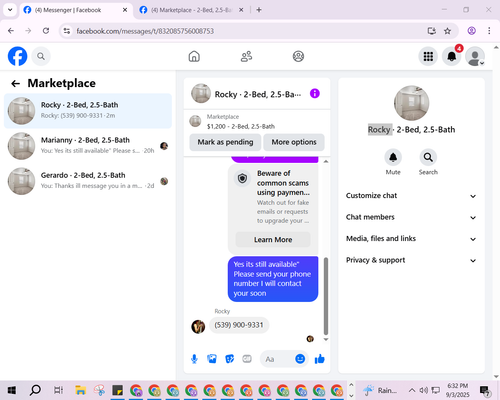Image resolution: width=500 pixels, height=400 pixels.
Task: Click back arrow next to Marketplace
Action: 15,83
